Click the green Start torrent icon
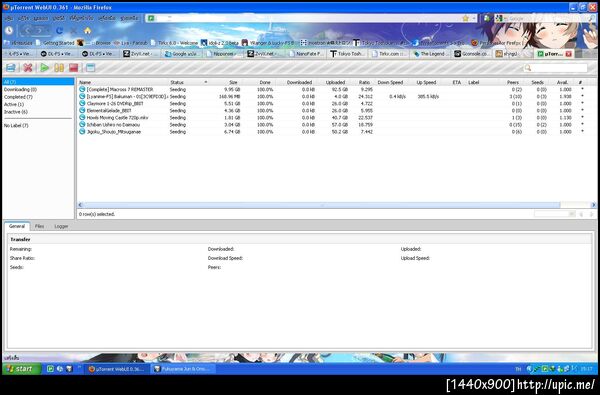This screenshot has width=600, height=395. click(x=44, y=68)
